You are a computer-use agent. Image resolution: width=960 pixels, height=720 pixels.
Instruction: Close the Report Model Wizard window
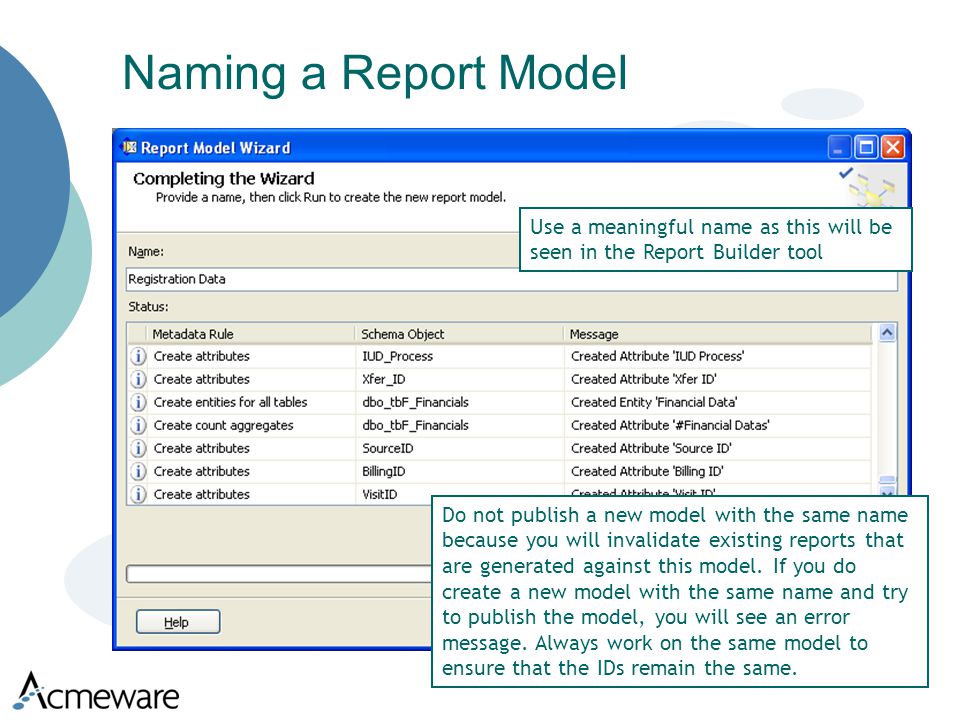click(x=893, y=148)
